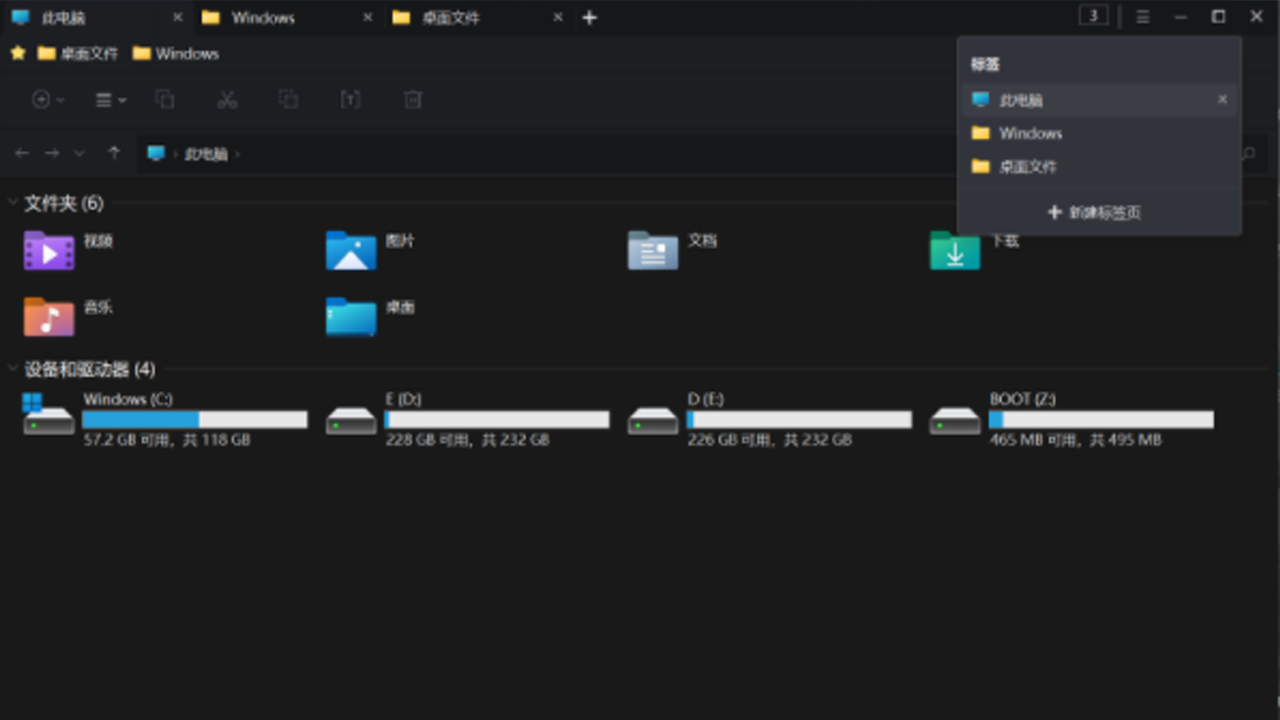The width and height of the screenshot is (1280, 720).
Task: Close the 此电脑 entry in tabs popup
Action: coord(1222,100)
